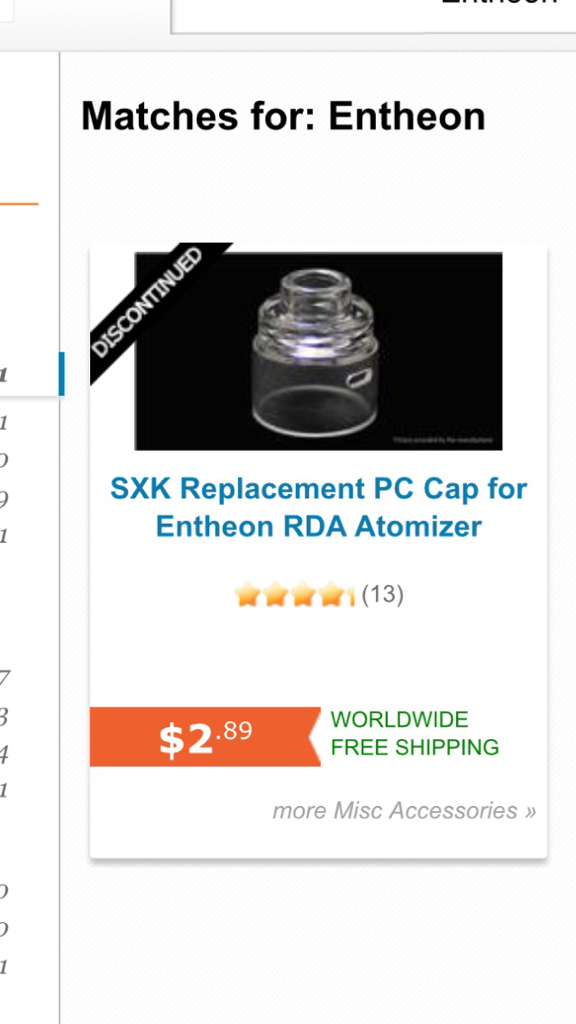Image resolution: width=576 pixels, height=1024 pixels.
Task: Click the half-filled last star
Action: [349, 595]
